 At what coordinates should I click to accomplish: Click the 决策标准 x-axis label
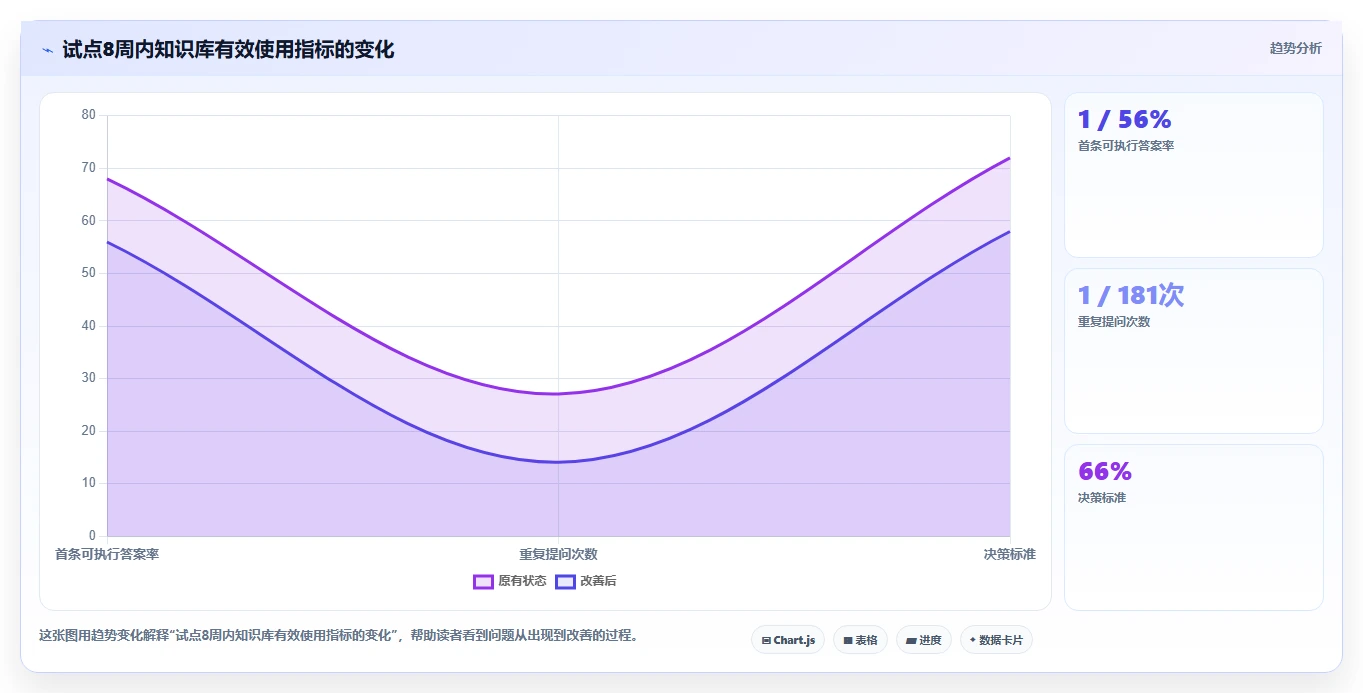click(x=1010, y=554)
